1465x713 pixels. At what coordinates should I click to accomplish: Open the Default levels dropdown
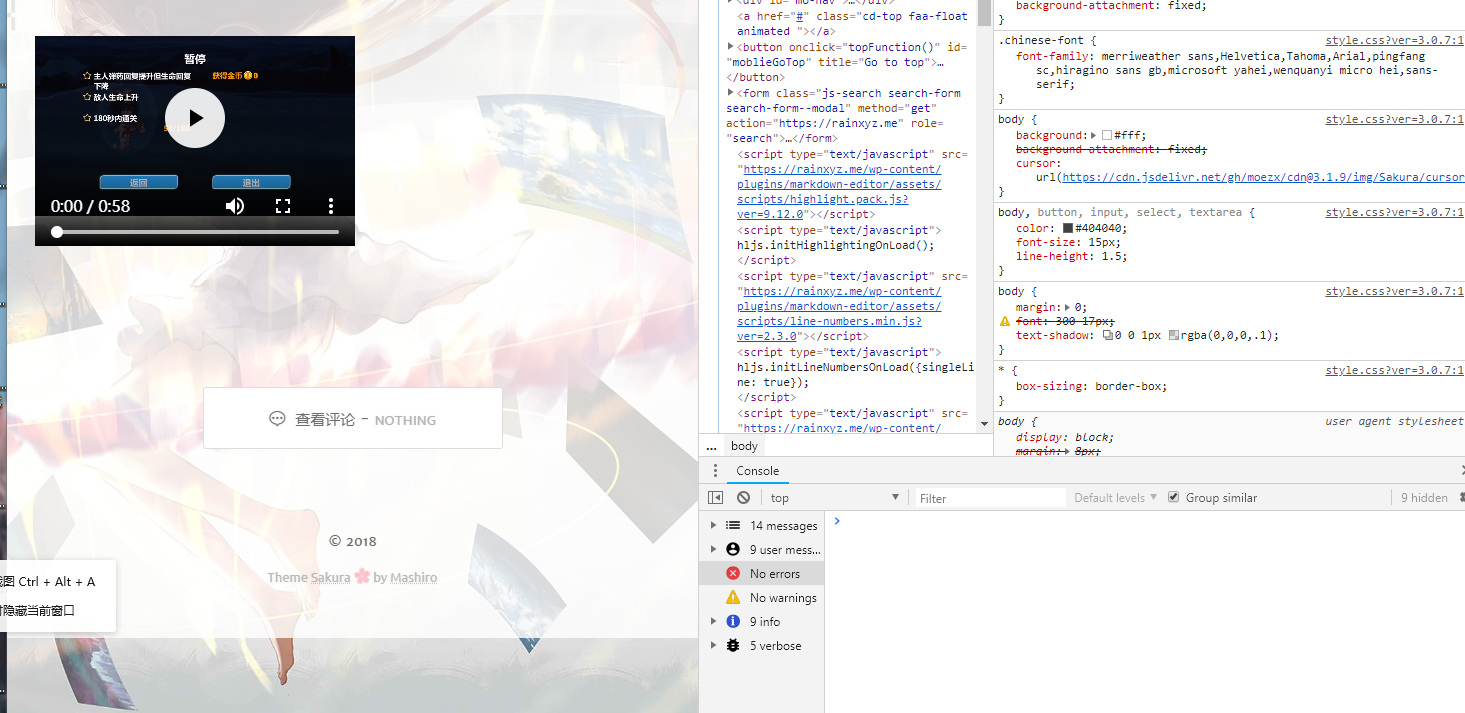1115,497
